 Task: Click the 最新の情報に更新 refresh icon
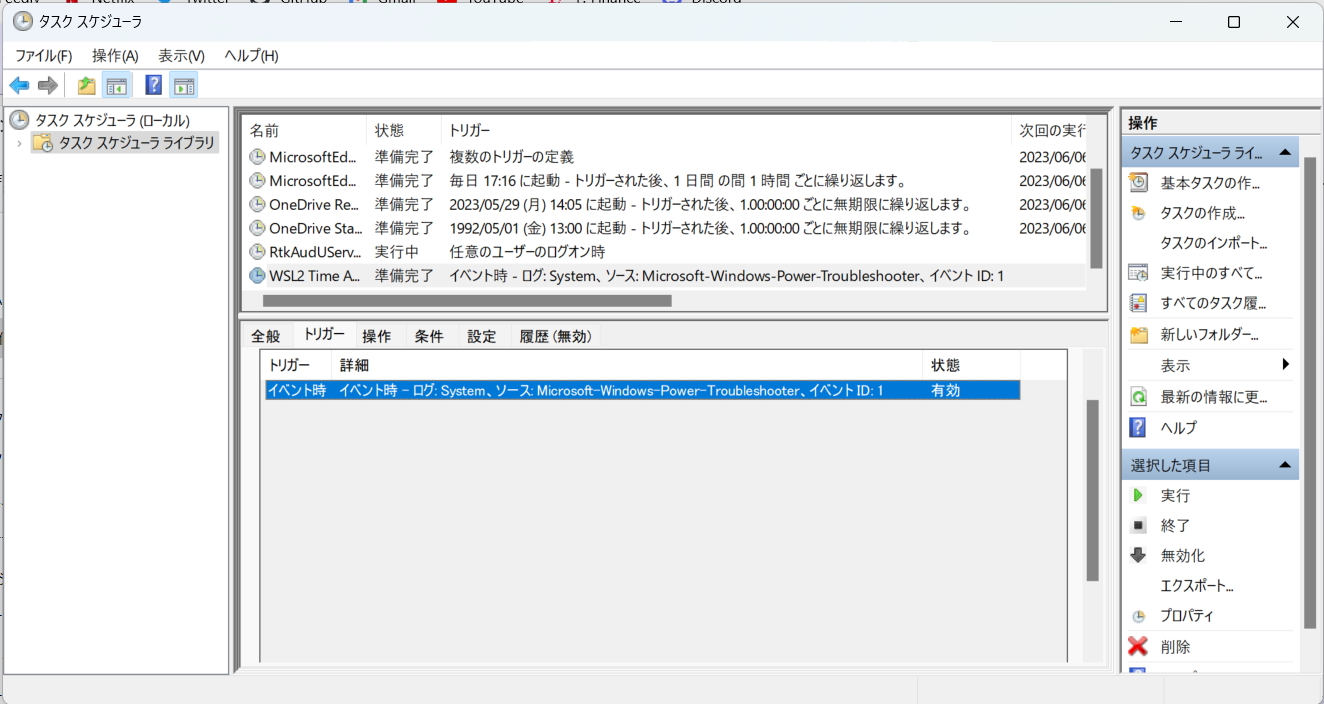1138,397
